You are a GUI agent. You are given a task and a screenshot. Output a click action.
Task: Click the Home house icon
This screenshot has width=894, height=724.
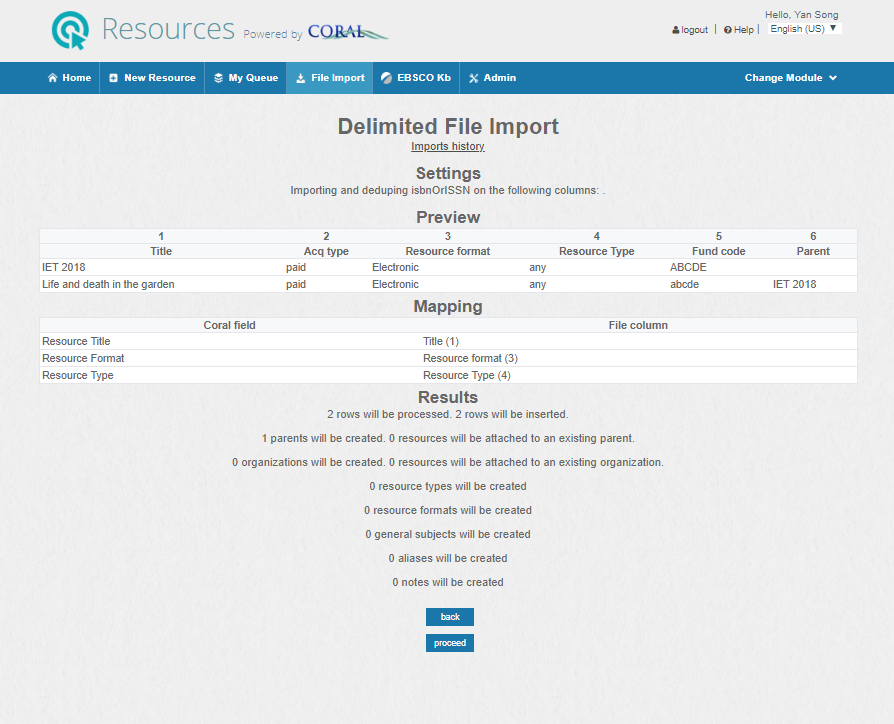pyautogui.click(x=52, y=78)
